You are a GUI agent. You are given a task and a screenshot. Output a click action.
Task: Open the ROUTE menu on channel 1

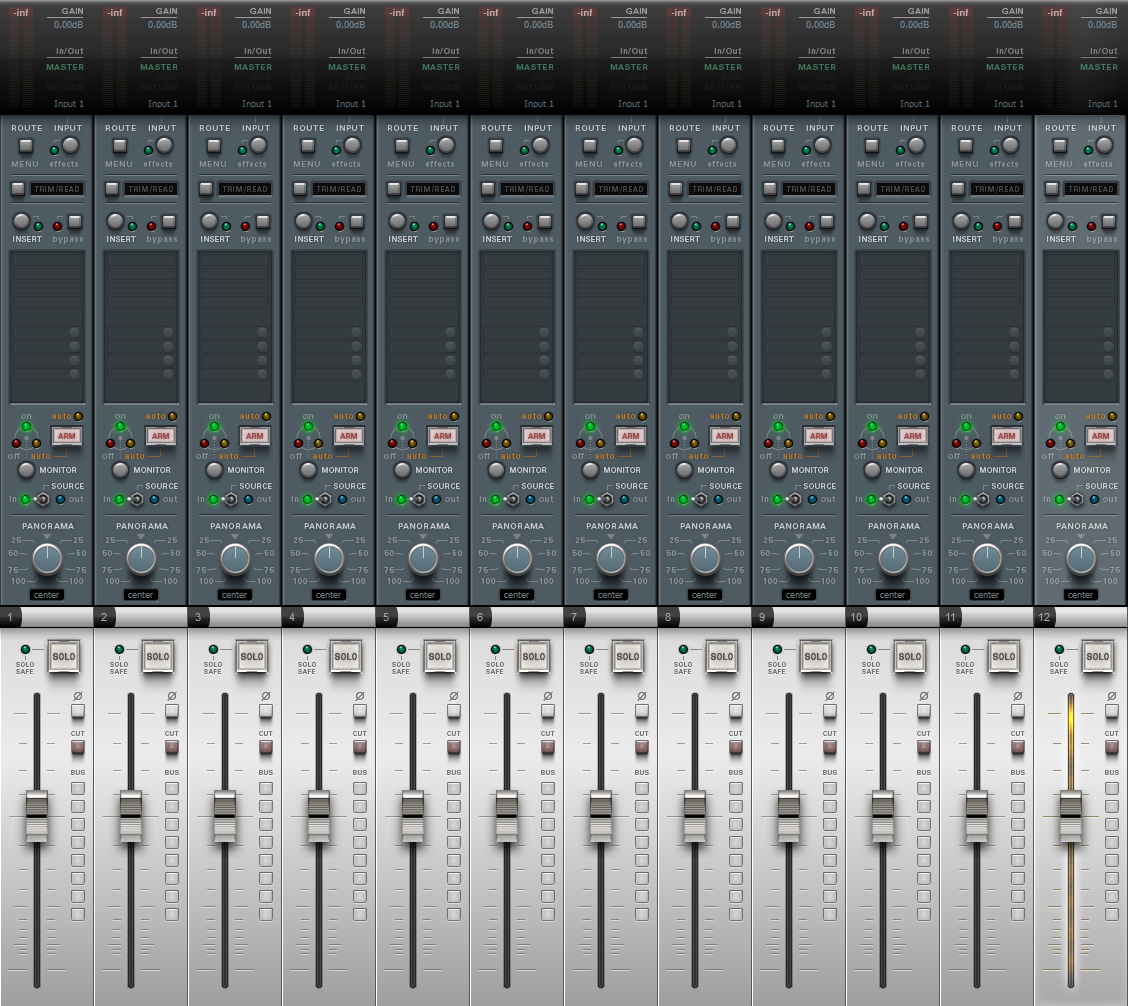point(26,146)
